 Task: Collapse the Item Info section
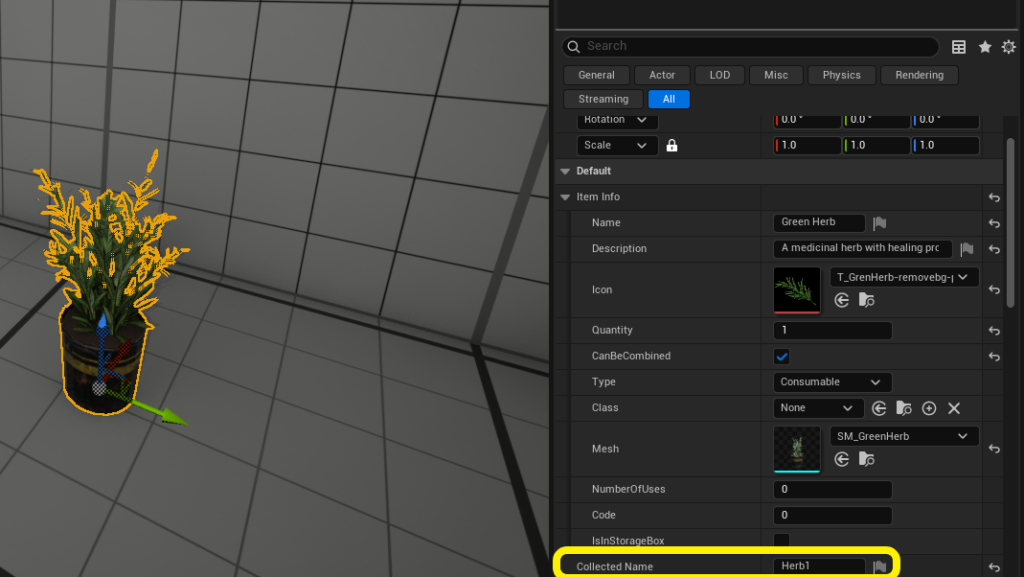[x=566, y=197]
